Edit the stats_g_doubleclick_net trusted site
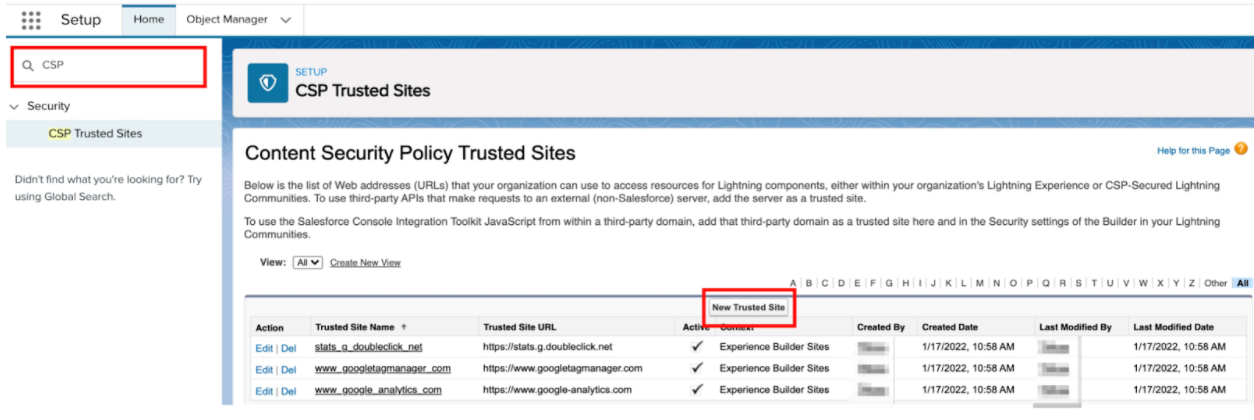The height and width of the screenshot is (420, 1254). coord(263,348)
